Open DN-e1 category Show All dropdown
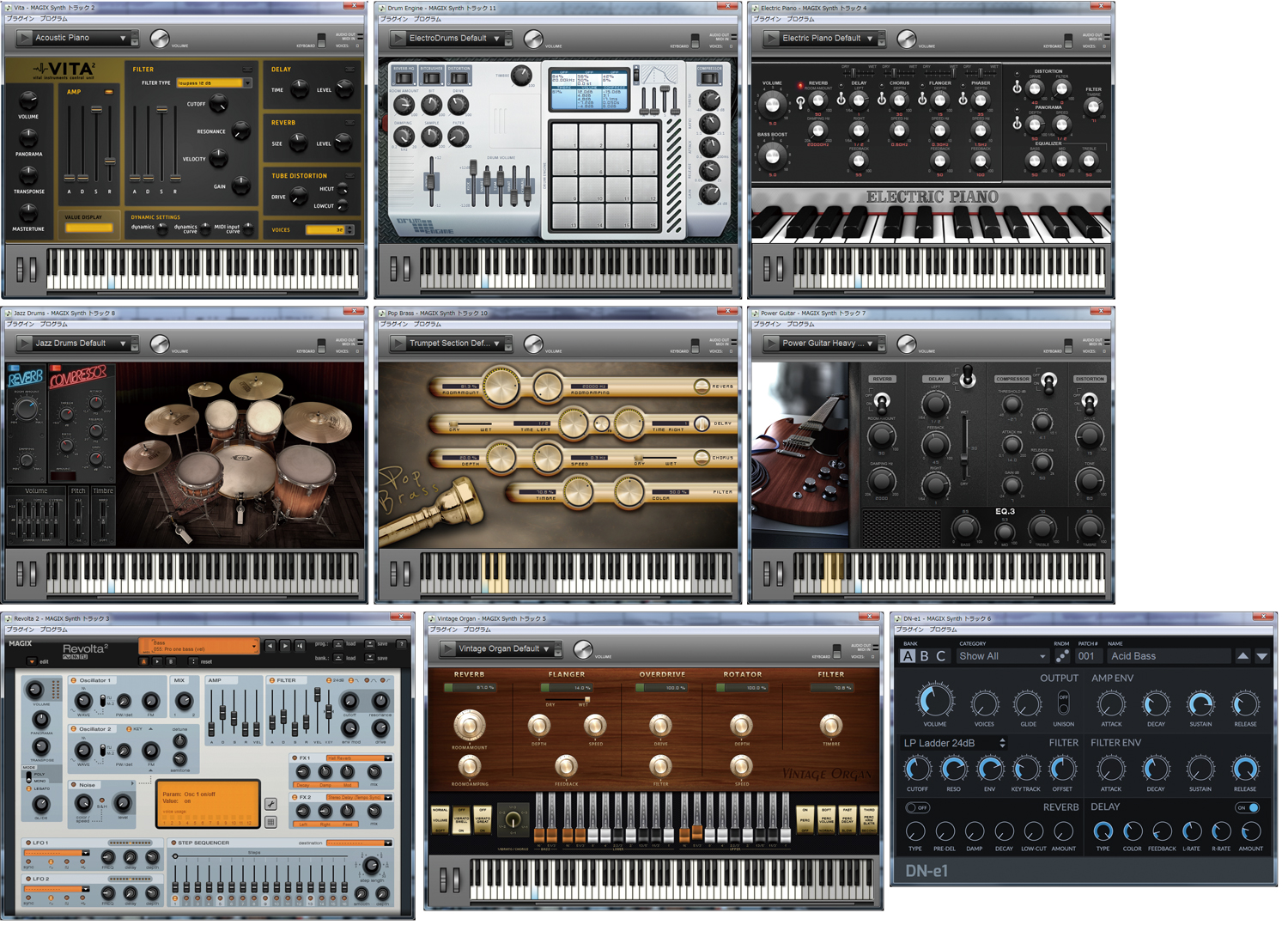This screenshot has height=925, width=1288. tap(1002, 656)
